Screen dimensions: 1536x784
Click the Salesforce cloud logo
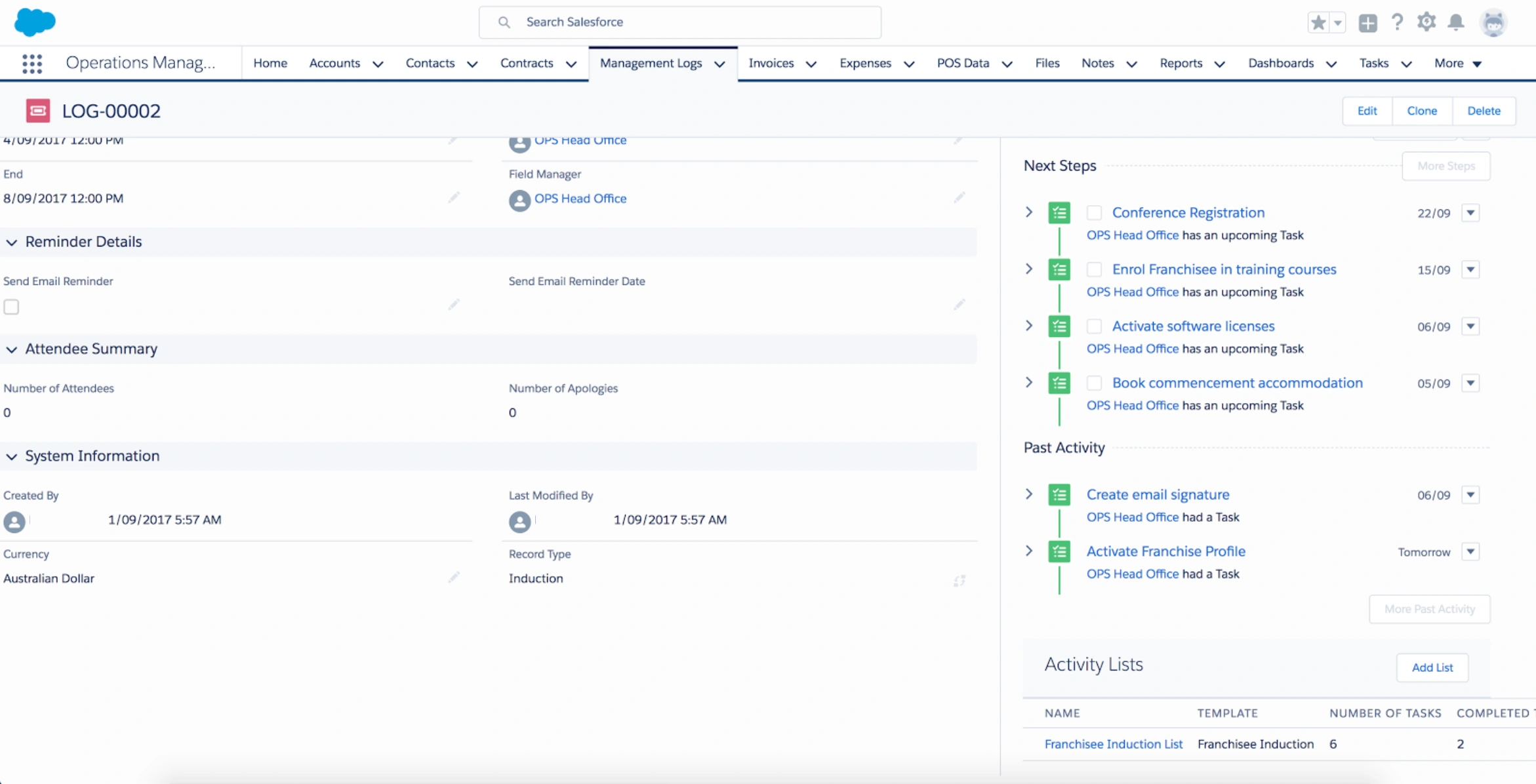point(35,22)
